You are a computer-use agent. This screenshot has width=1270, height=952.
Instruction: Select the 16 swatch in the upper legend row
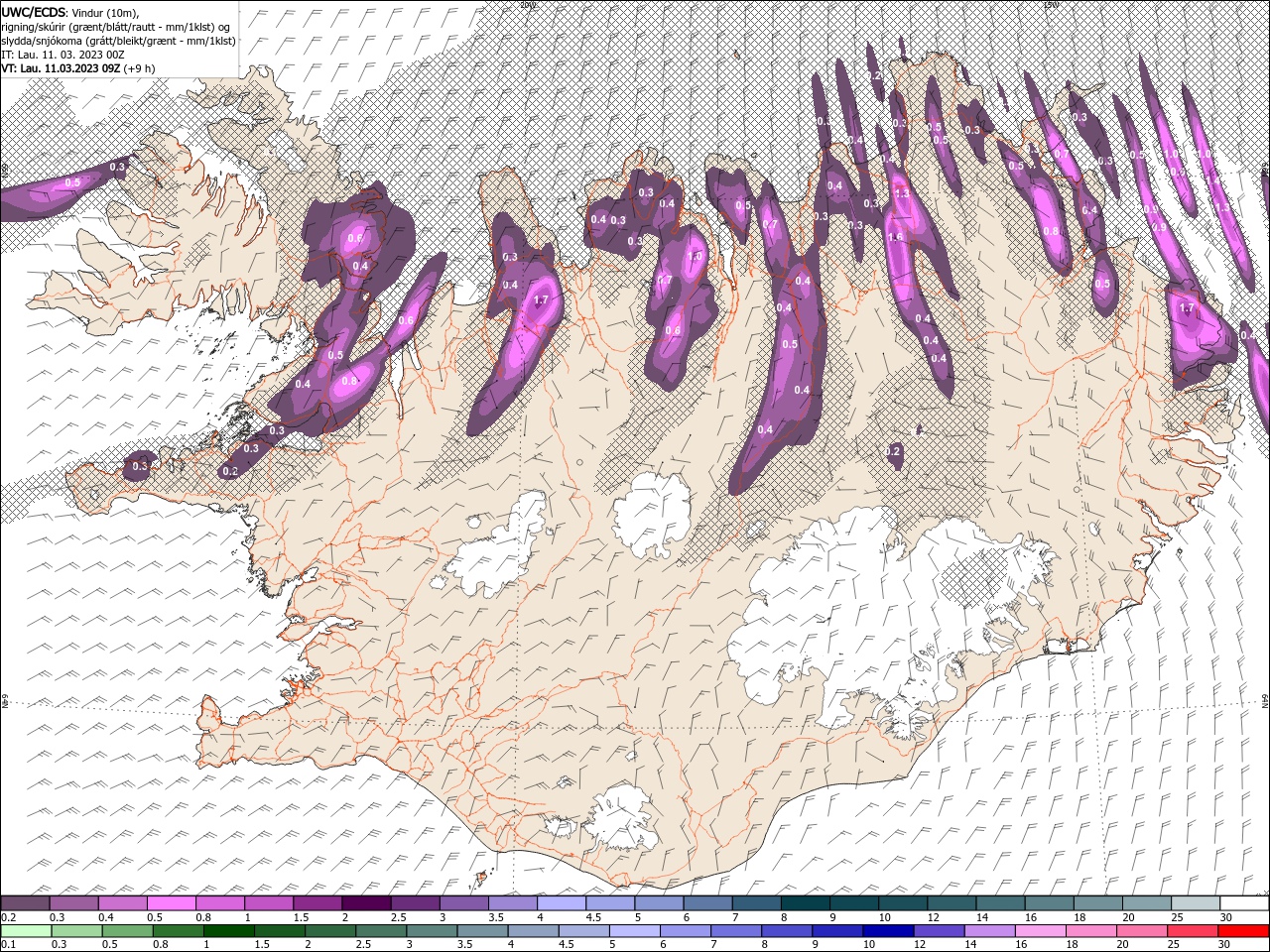[x=1050, y=902]
